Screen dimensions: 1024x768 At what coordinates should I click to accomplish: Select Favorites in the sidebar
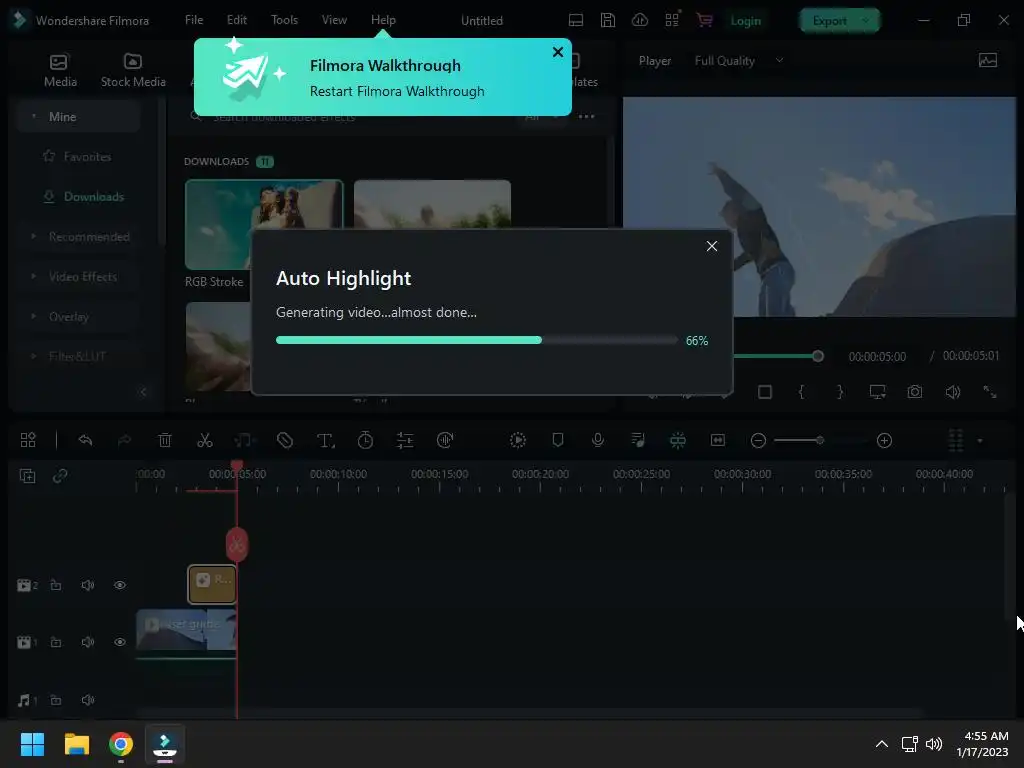77,157
